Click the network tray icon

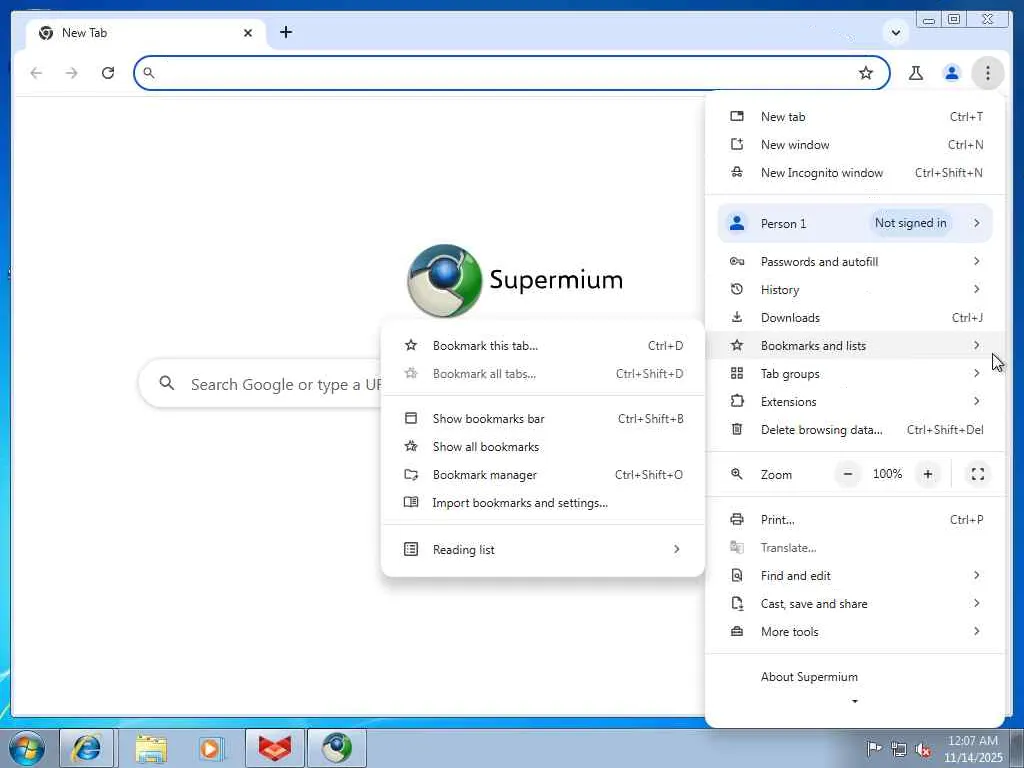tap(899, 750)
